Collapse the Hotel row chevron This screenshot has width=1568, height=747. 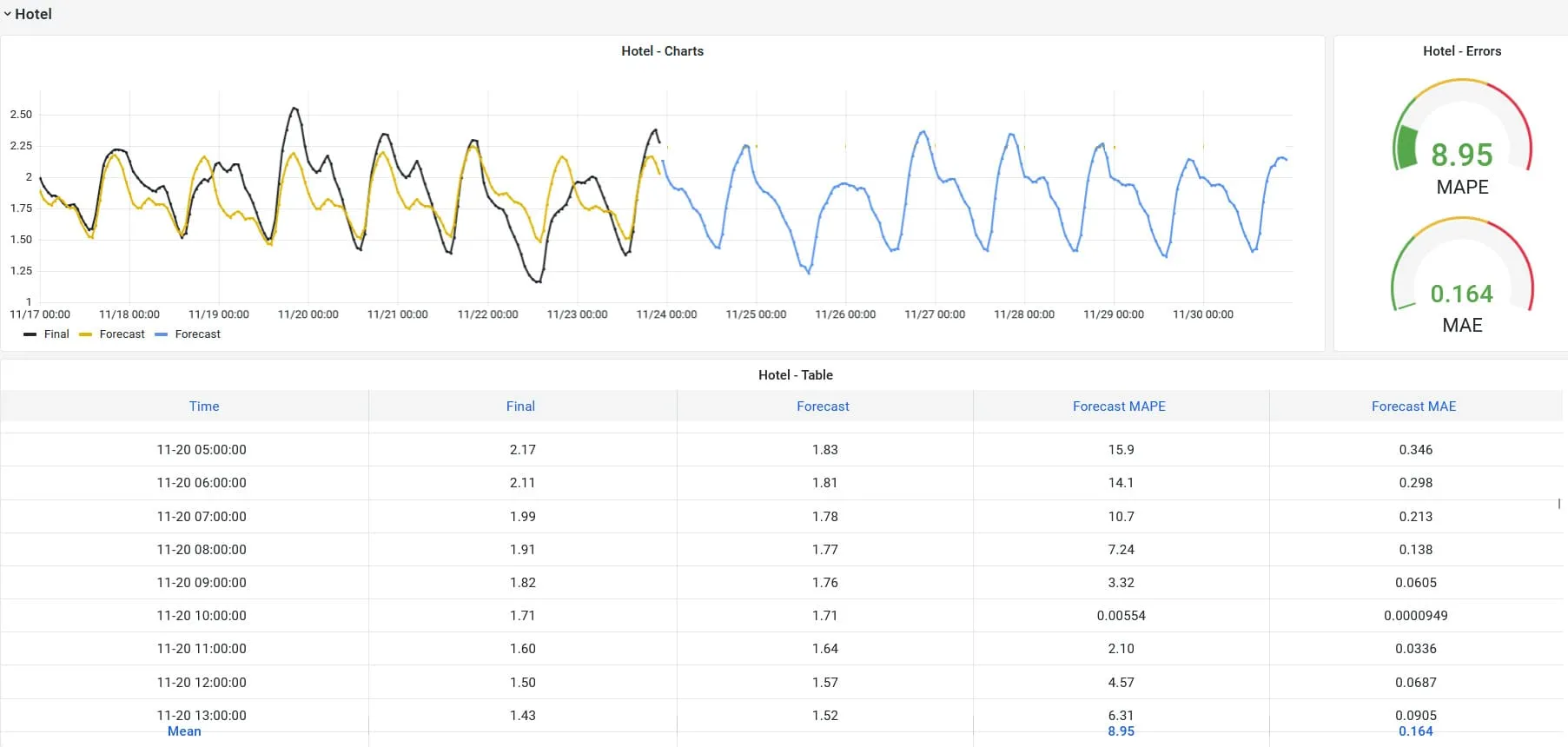(x=8, y=14)
